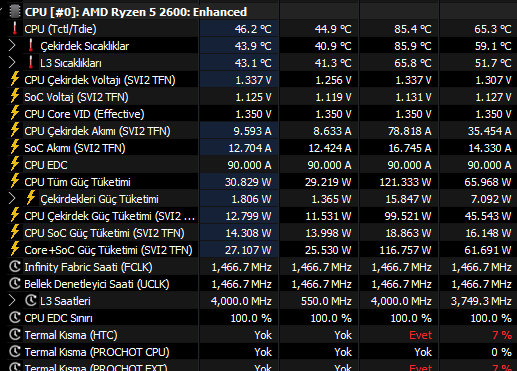Select the Termal Kısma (HTC) label
The height and width of the screenshot is (371, 517).
click(71, 335)
